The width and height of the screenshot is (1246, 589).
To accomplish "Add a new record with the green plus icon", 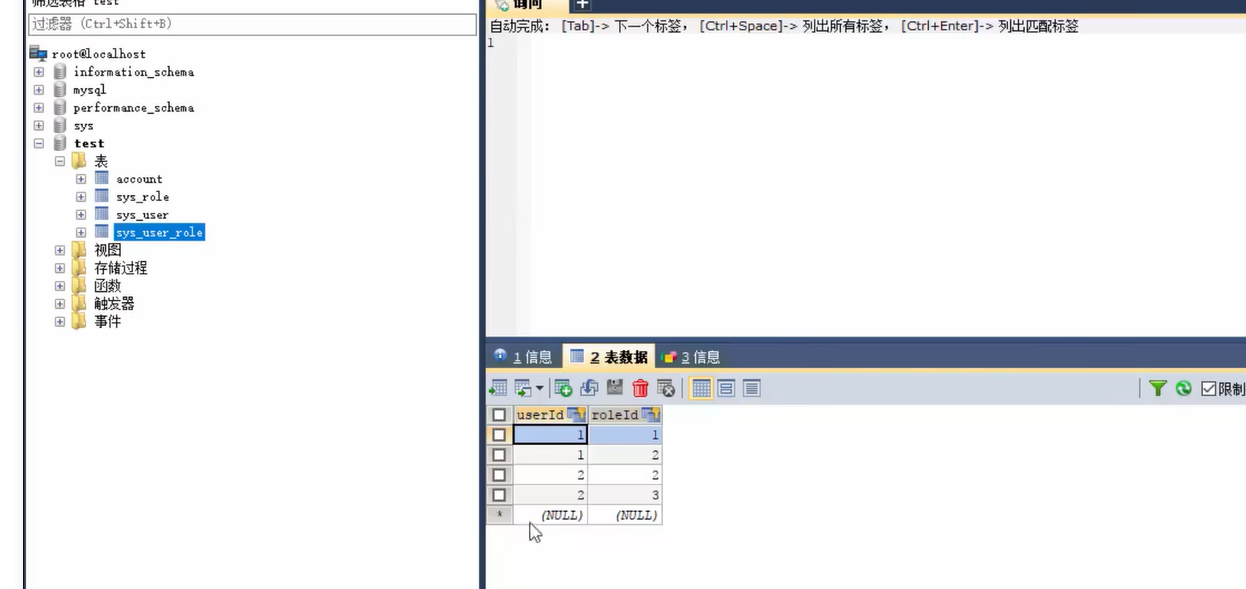I will (x=563, y=390).
